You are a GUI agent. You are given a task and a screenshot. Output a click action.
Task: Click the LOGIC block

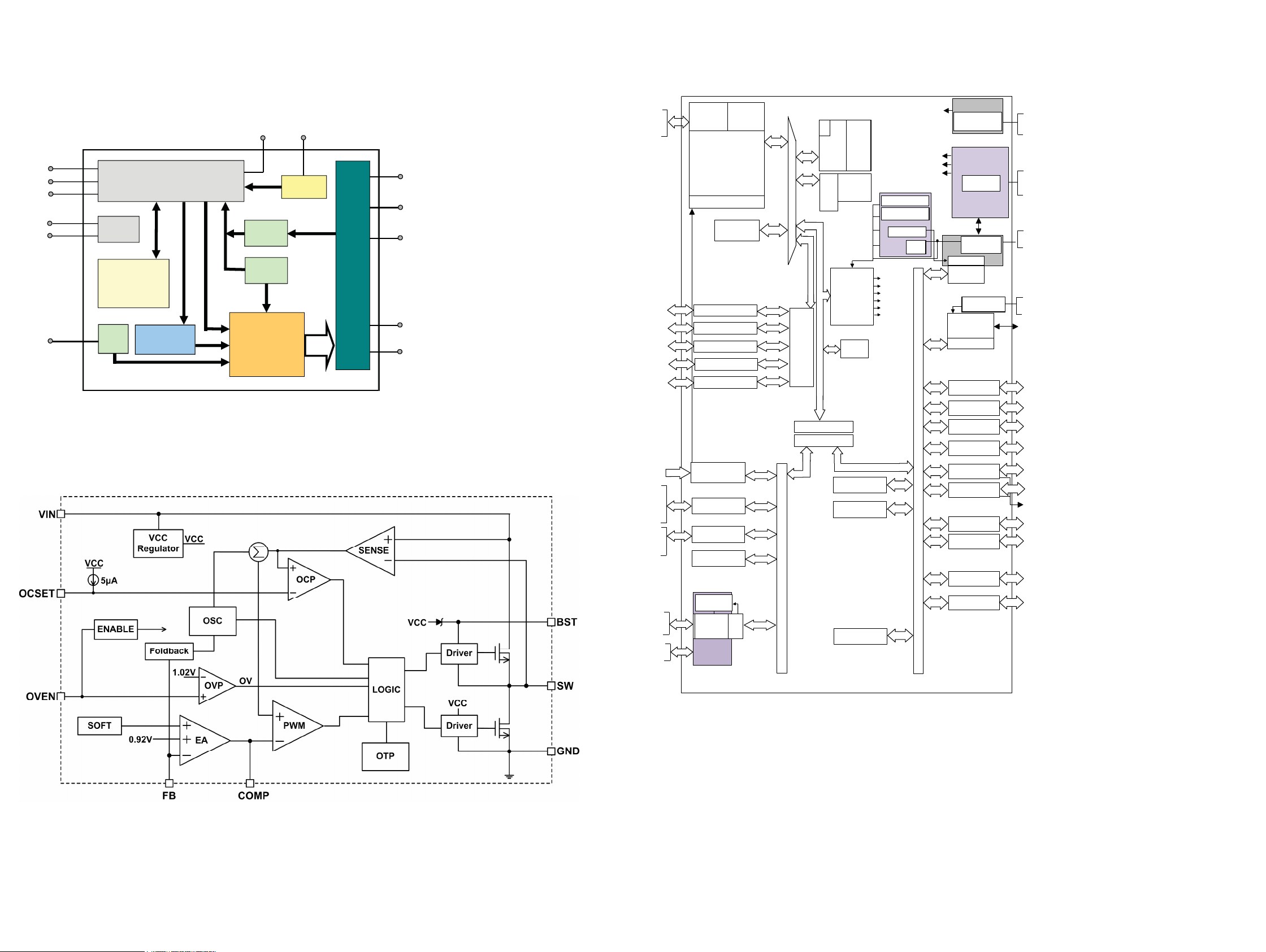(387, 689)
